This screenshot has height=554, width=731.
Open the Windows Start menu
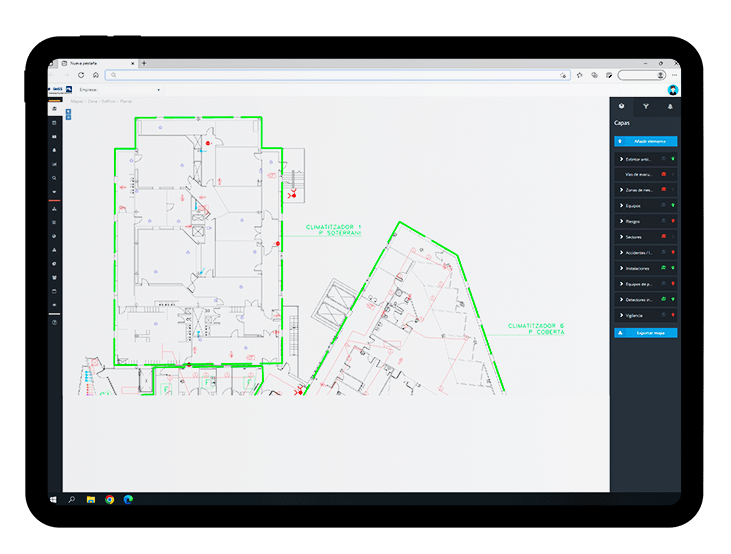coord(54,499)
